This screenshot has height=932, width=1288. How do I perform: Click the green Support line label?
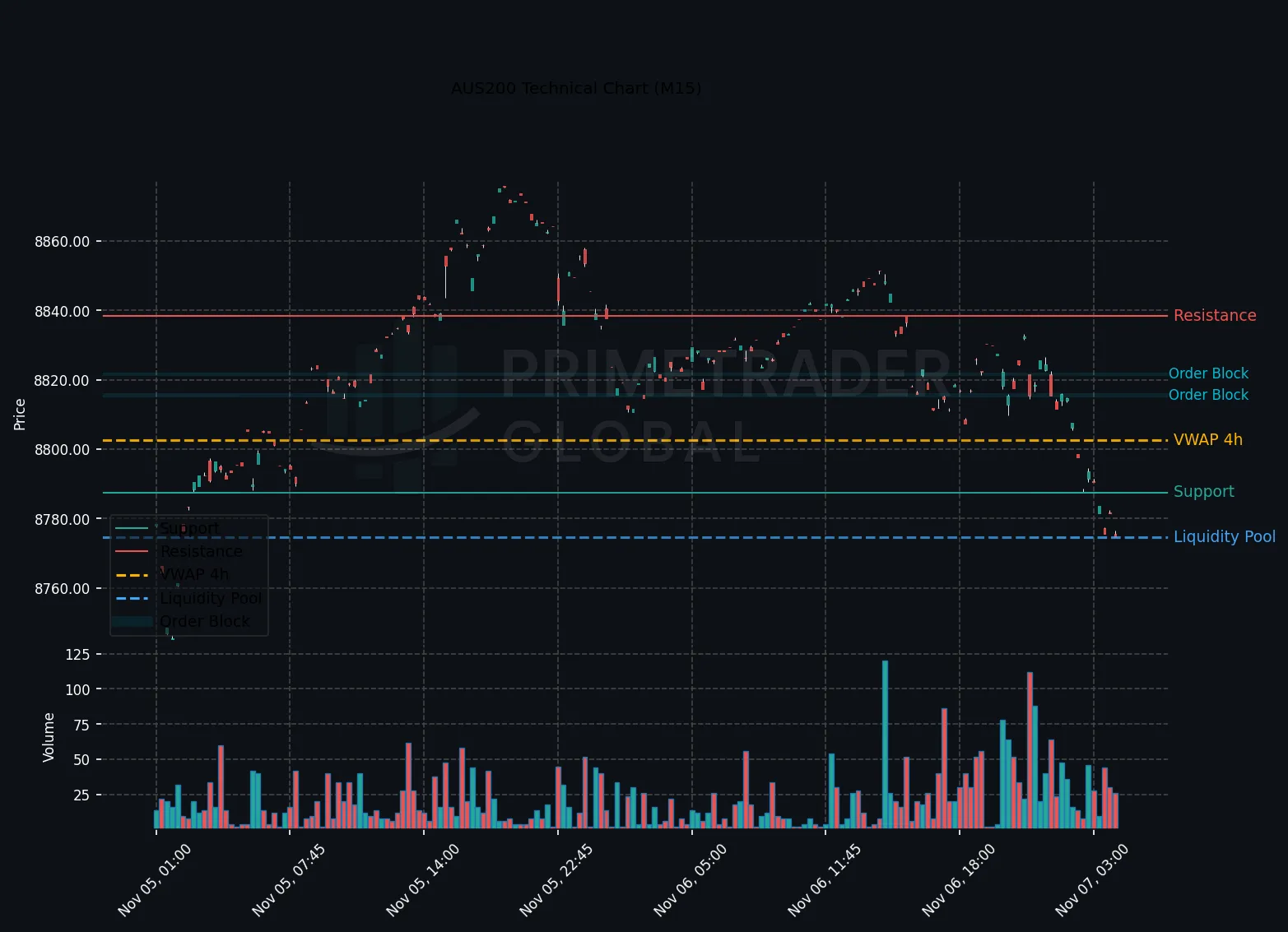(x=1203, y=492)
